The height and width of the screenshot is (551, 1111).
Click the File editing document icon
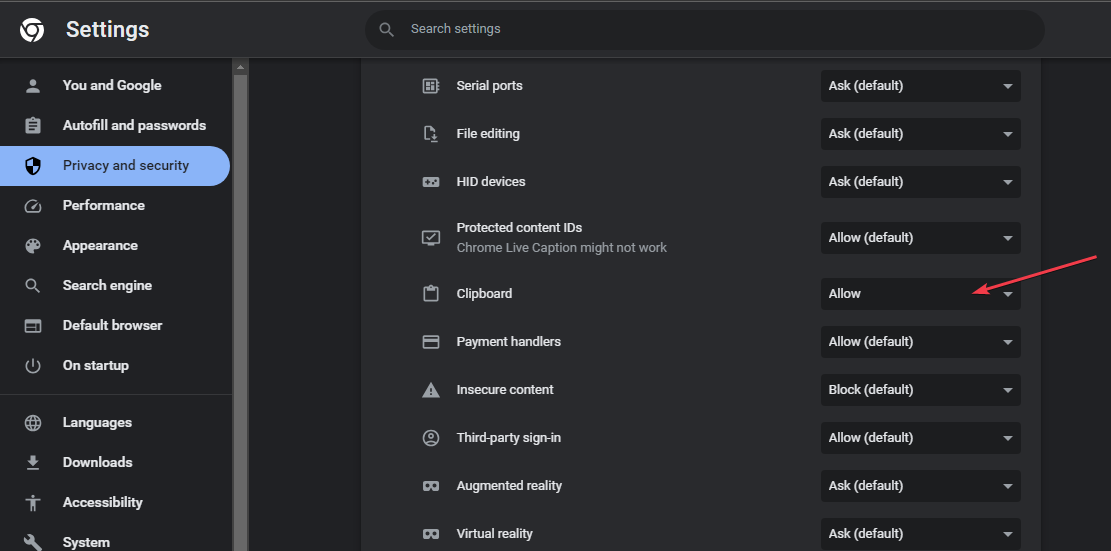[x=431, y=134]
